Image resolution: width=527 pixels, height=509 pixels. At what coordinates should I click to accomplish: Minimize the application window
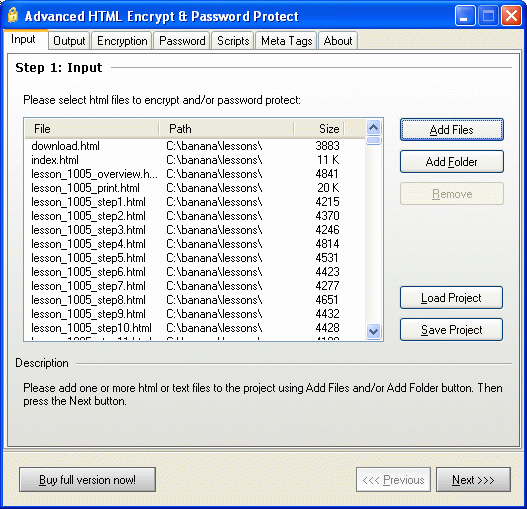point(465,15)
